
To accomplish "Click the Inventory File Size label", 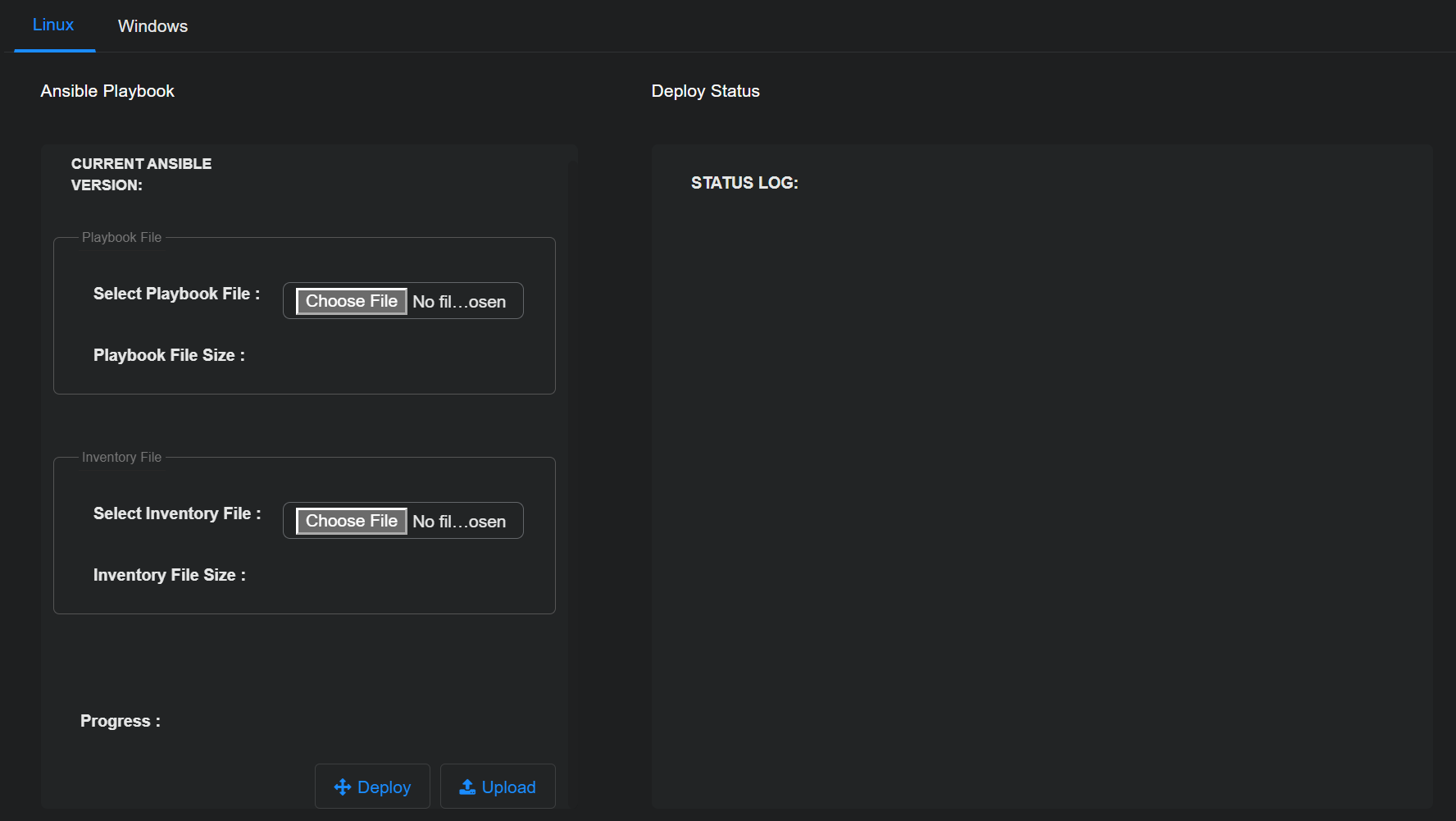I will click(x=170, y=575).
